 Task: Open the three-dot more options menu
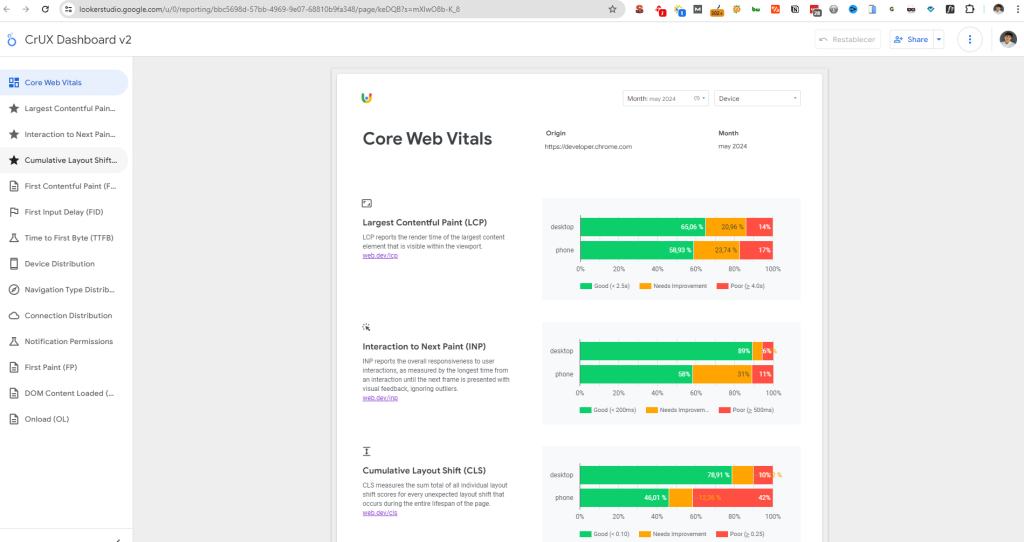coord(969,39)
